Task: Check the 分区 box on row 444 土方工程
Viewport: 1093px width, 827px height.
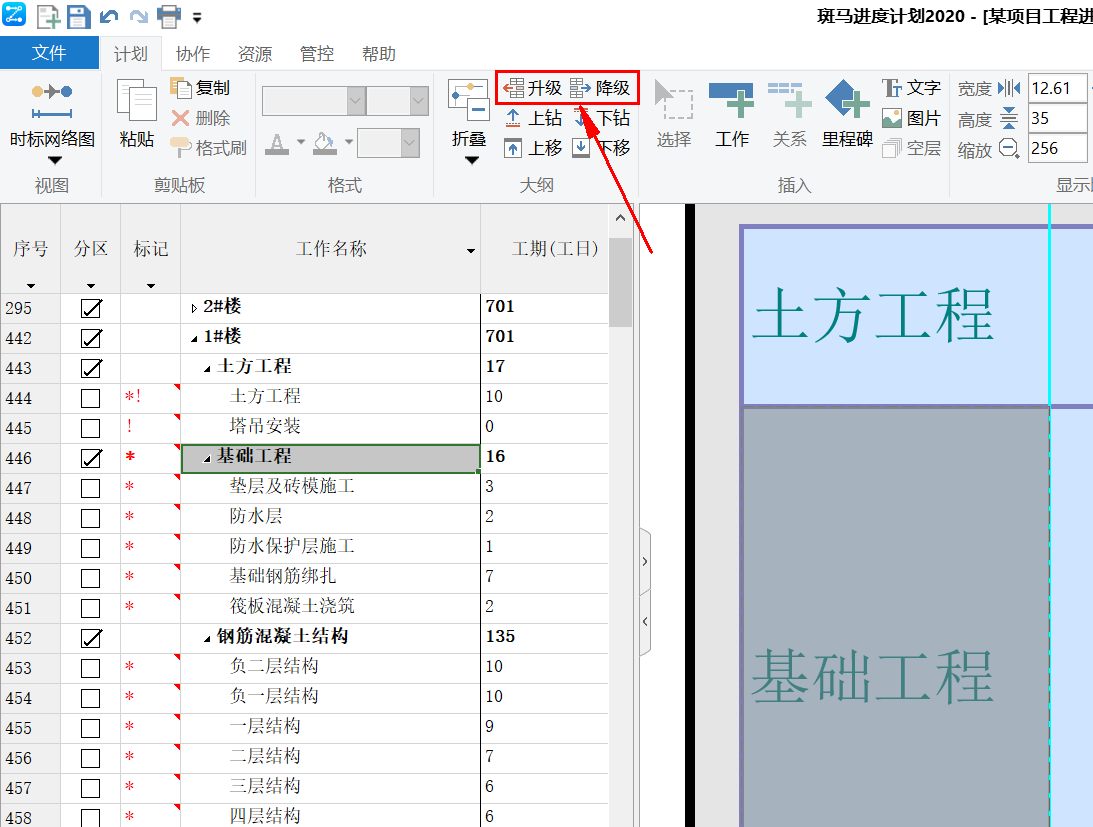Action: coord(91,398)
